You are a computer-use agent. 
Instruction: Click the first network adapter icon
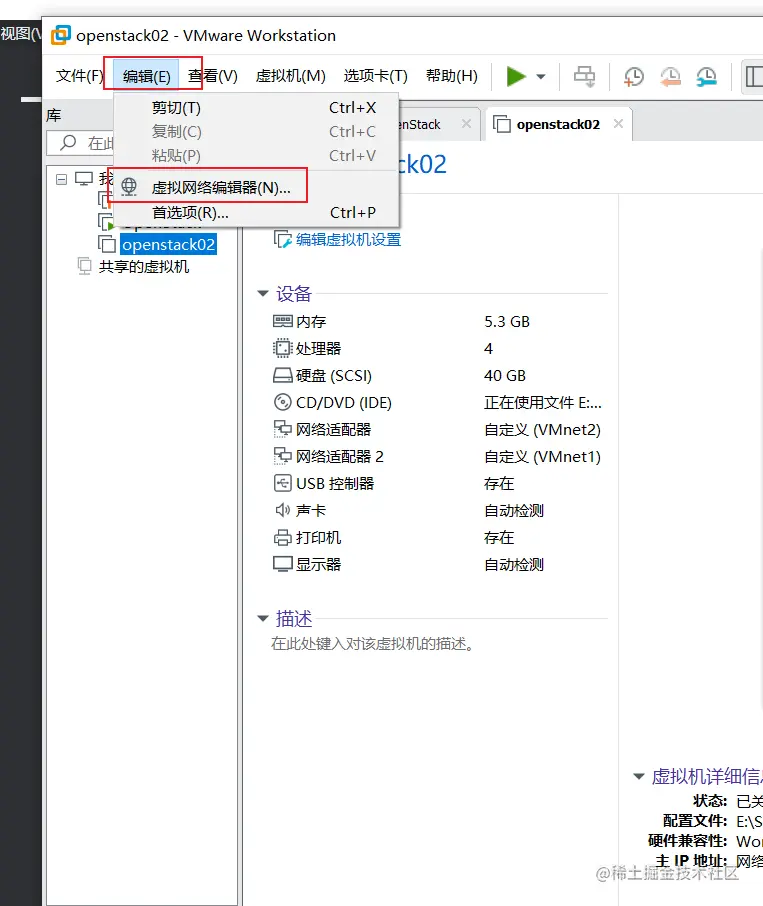point(282,429)
